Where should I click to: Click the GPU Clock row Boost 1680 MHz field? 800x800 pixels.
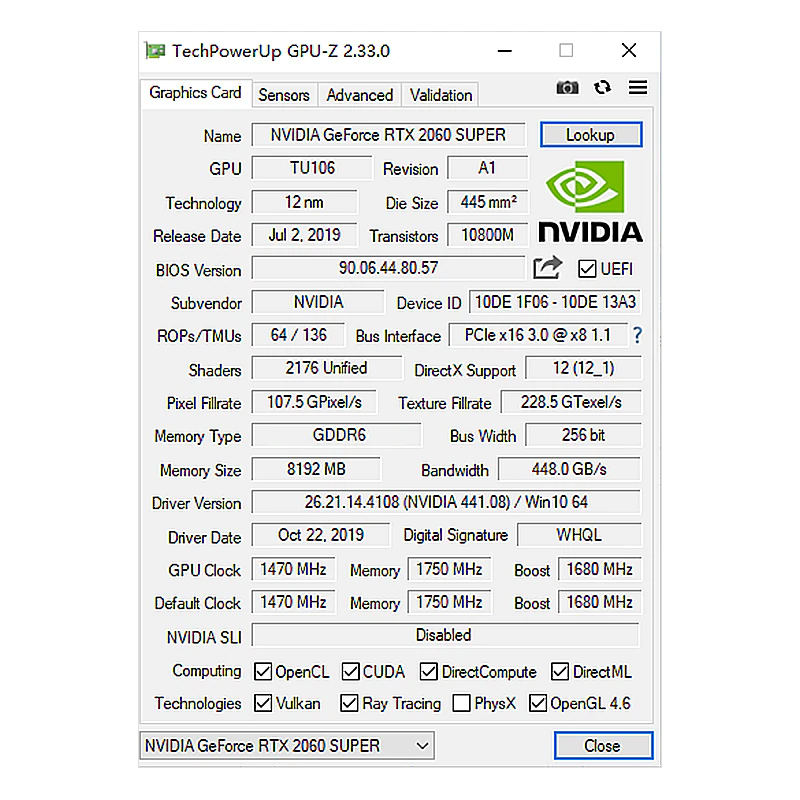click(600, 569)
